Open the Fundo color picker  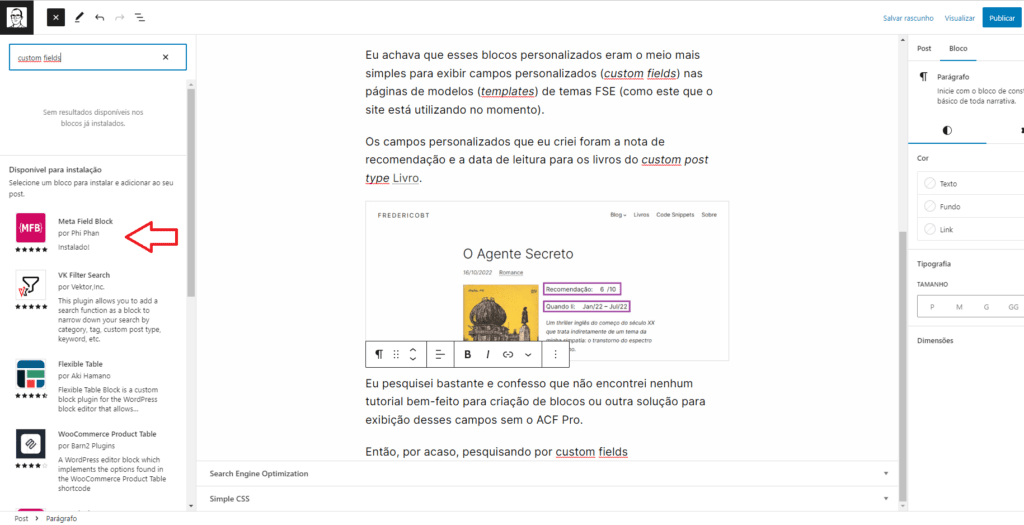click(x=970, y=206)
